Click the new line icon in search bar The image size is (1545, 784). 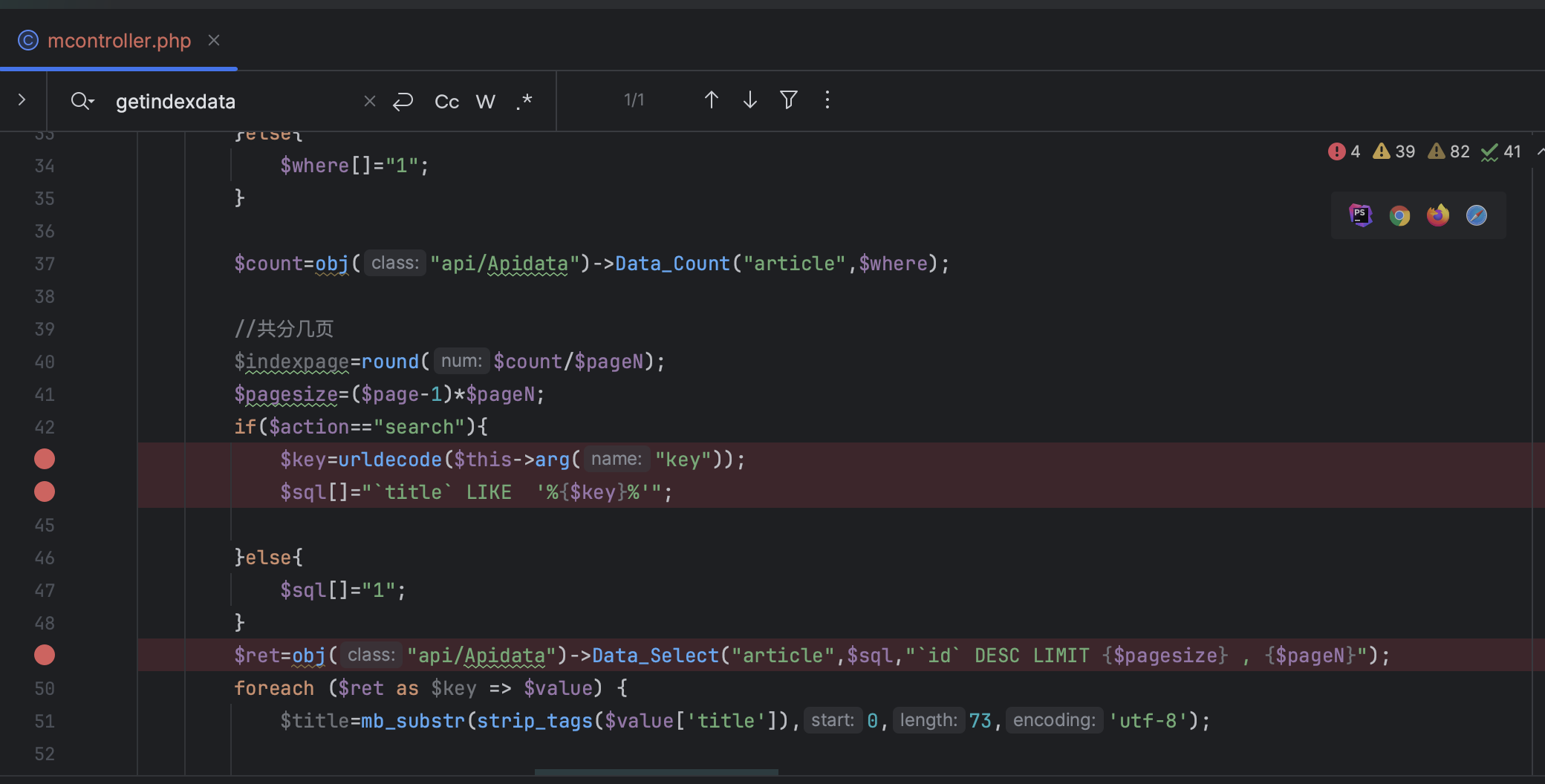403,101
